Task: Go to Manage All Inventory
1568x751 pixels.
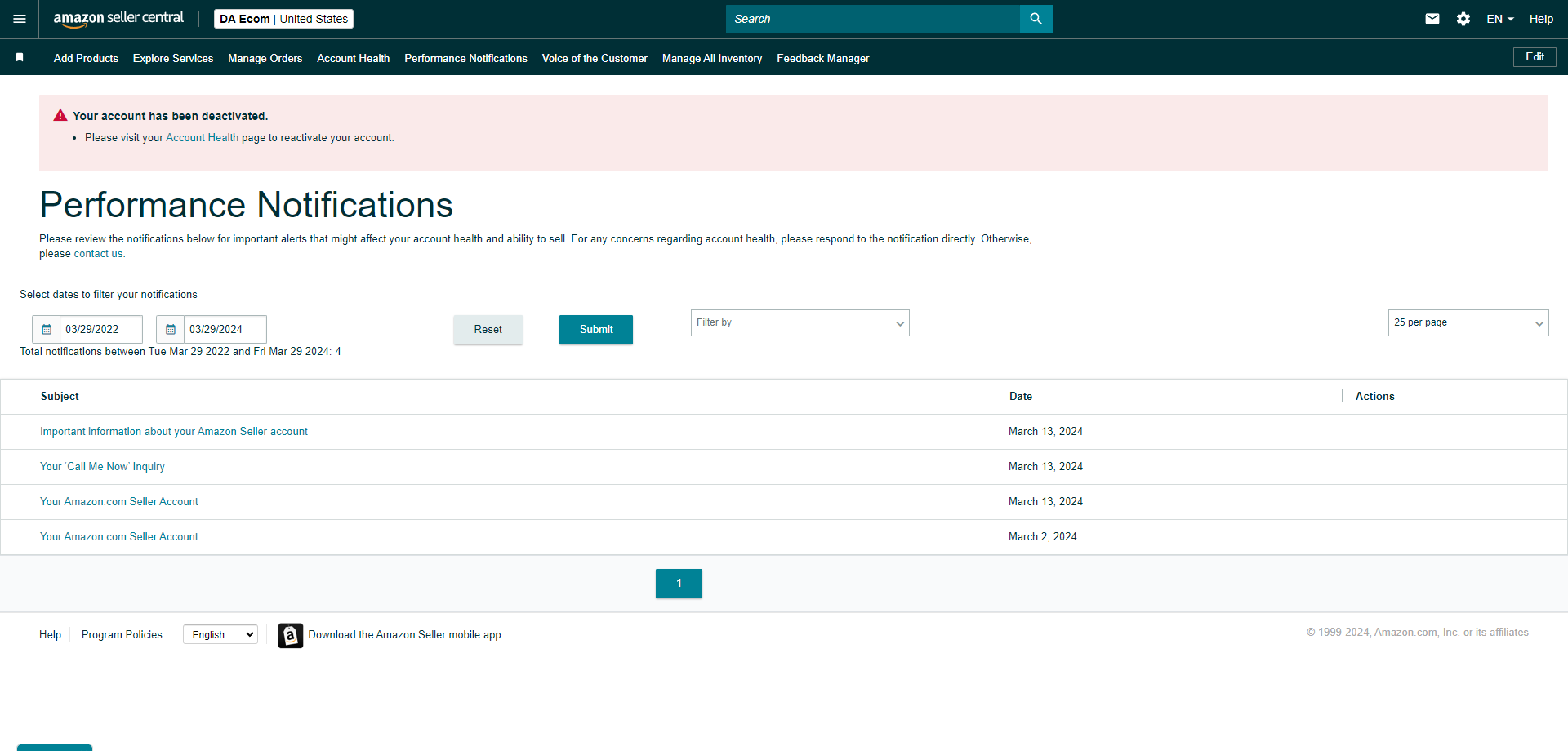Action: 712,58
